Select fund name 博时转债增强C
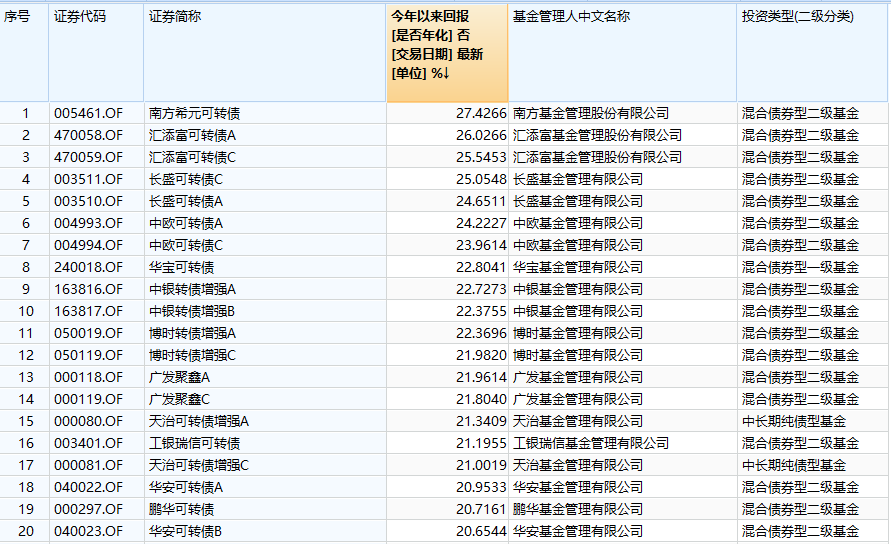 click(192, 355)
